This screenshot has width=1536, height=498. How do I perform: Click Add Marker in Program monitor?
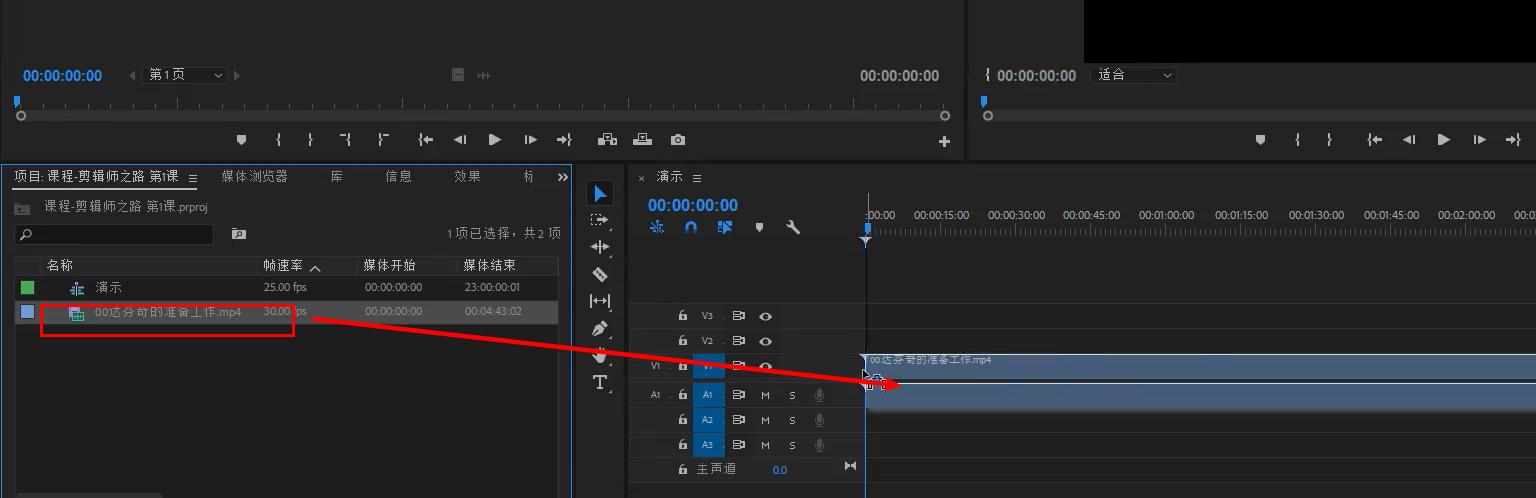click(1260, 140)
